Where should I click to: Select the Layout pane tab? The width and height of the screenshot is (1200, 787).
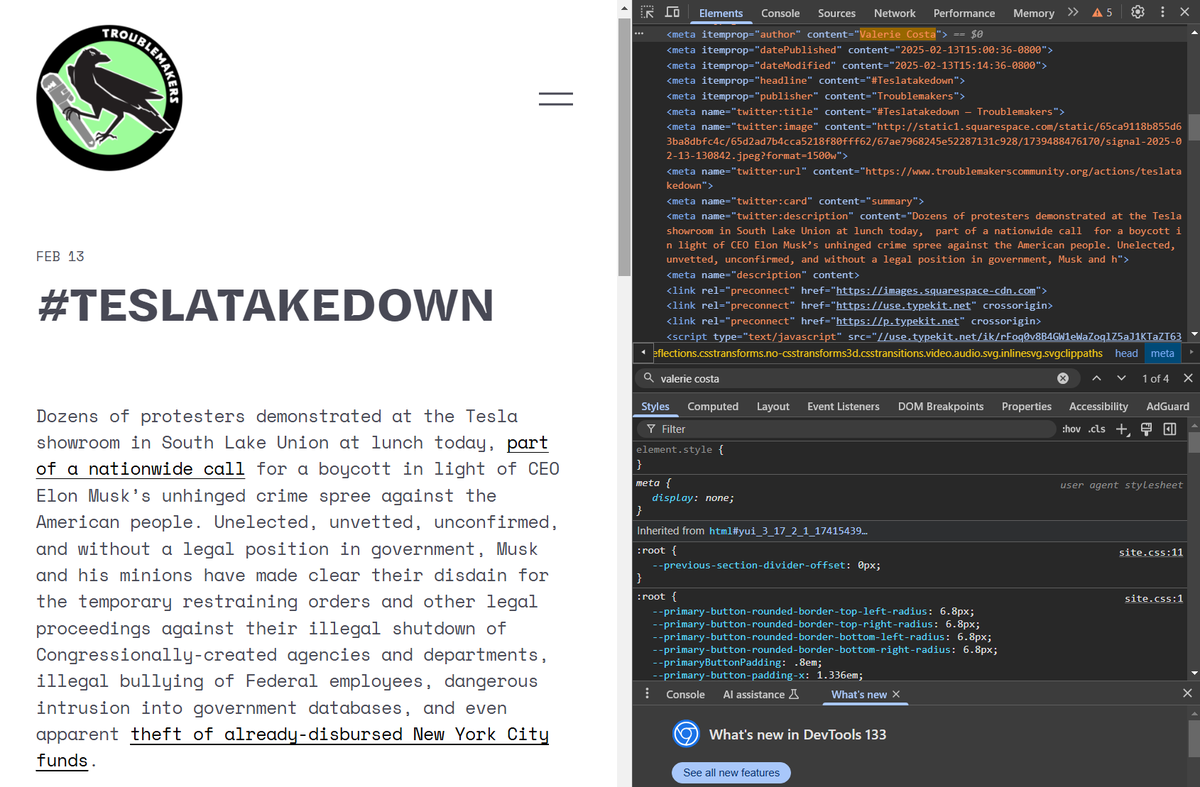pos(773,406)
